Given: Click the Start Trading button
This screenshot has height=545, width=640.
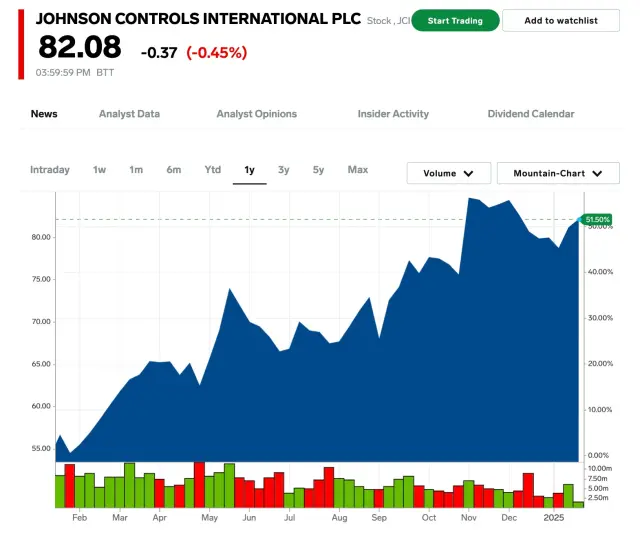Looking at the screenshot, I should (x=455, y=21).
